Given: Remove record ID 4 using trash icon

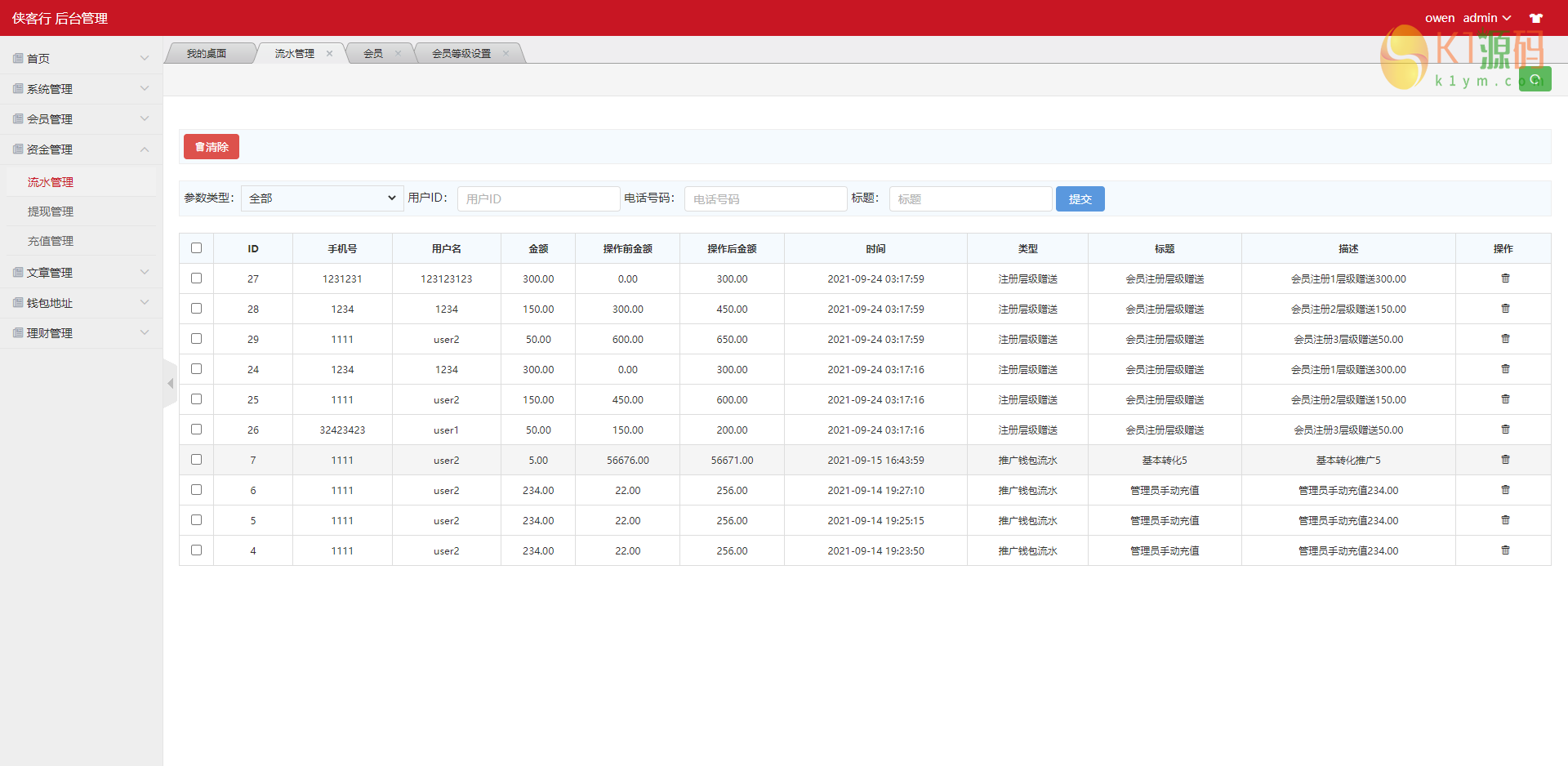Looking at the screenshot, I should coord(1505,550).
